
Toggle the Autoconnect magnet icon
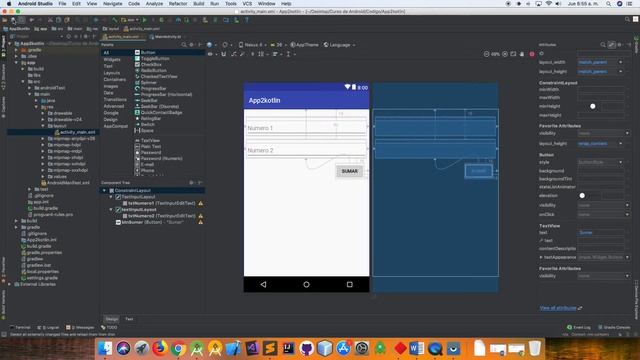224,54
